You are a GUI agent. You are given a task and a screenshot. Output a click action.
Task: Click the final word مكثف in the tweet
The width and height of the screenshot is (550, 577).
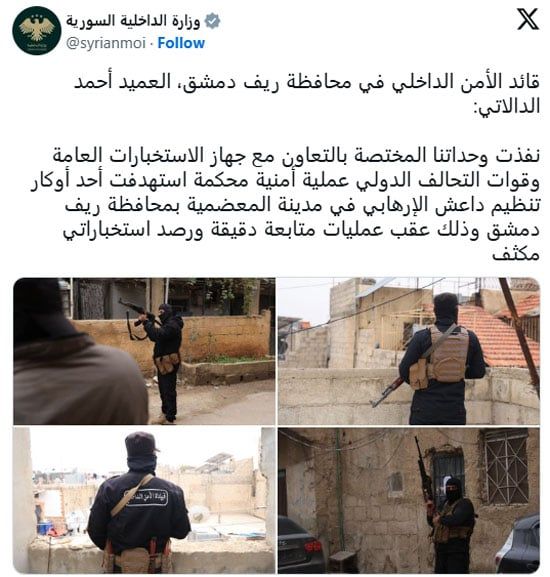[x=516, y=254]
